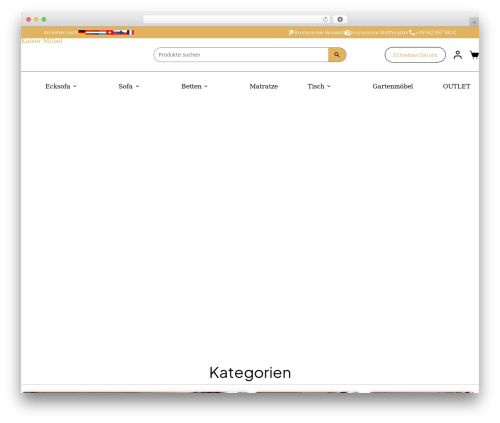The image size is (500, 423).
Task: Click the Schreiben Sie uns button
Action: (x=415, y=55)
